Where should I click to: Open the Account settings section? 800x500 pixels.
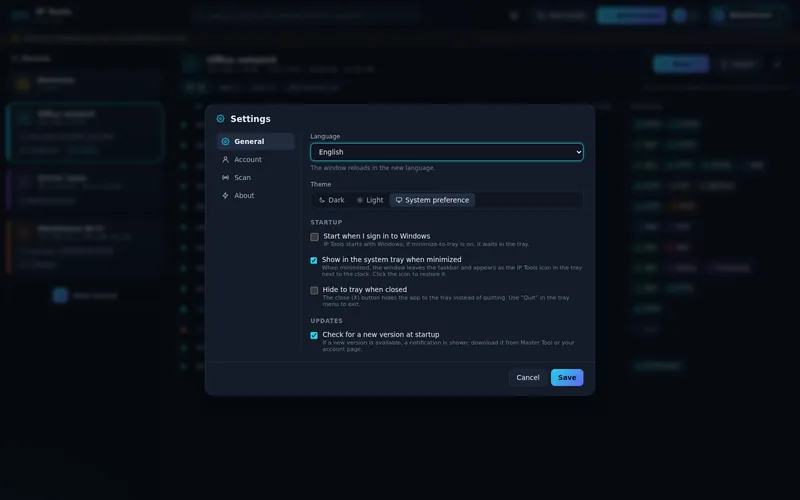[x=256, y=160]
